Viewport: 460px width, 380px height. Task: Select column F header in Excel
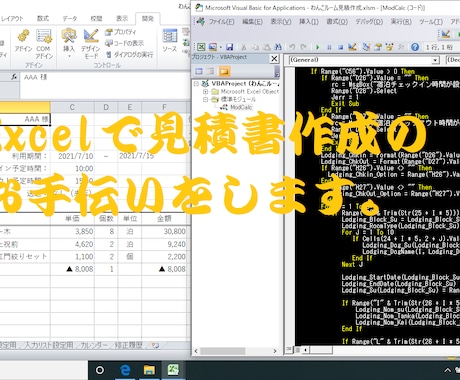(164, 107)
